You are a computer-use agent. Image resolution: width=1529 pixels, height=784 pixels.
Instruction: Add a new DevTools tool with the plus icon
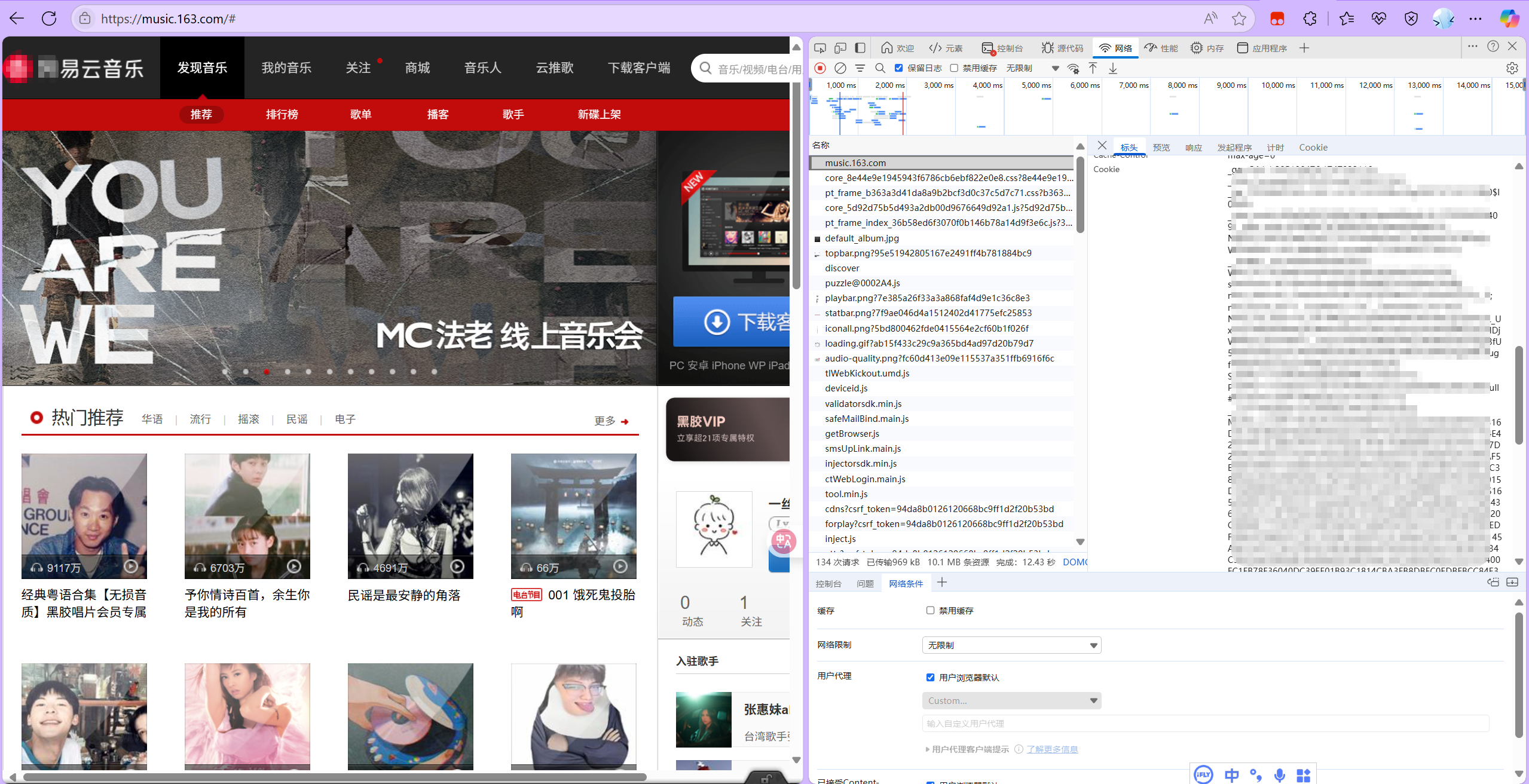1304,48
